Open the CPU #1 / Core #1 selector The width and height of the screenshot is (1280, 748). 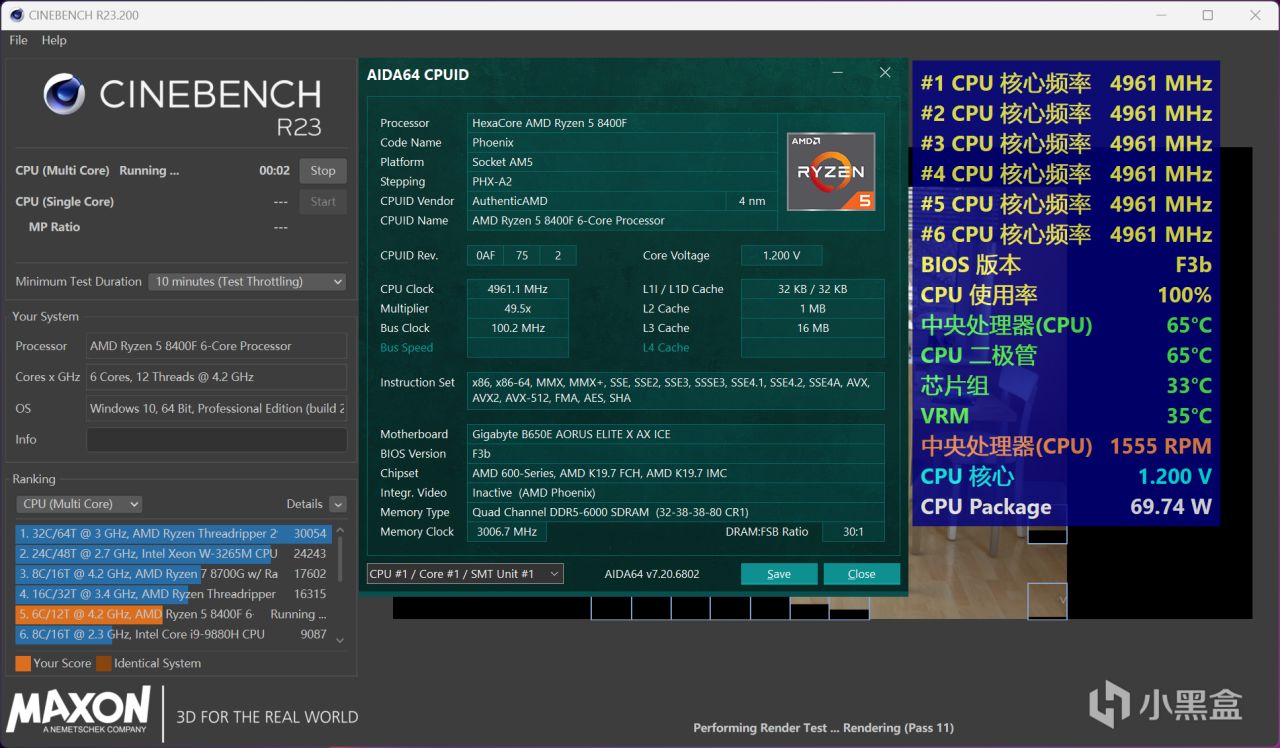click(x=465, y=574)
